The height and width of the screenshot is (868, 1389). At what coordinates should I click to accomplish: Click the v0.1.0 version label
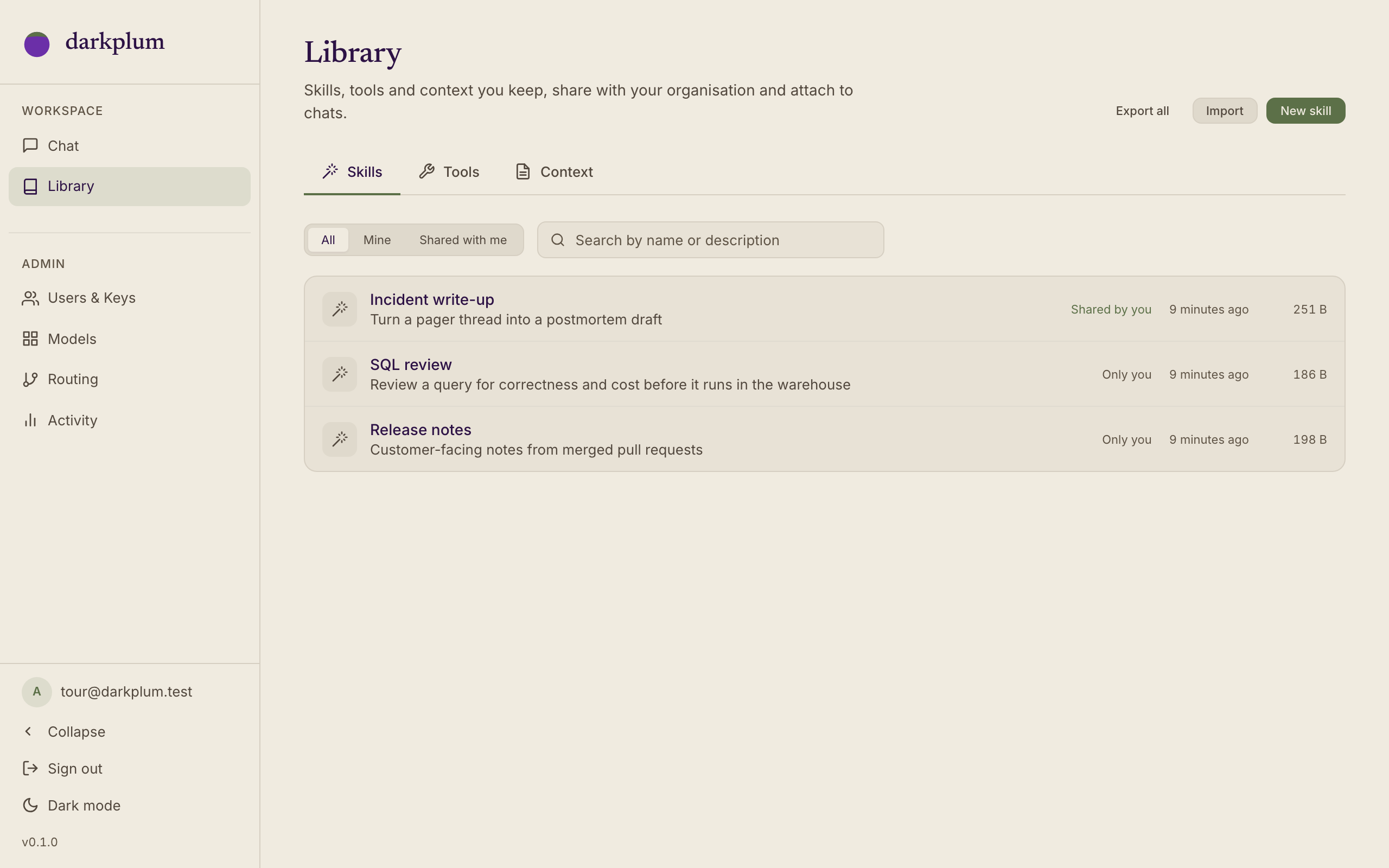point(40,842)
